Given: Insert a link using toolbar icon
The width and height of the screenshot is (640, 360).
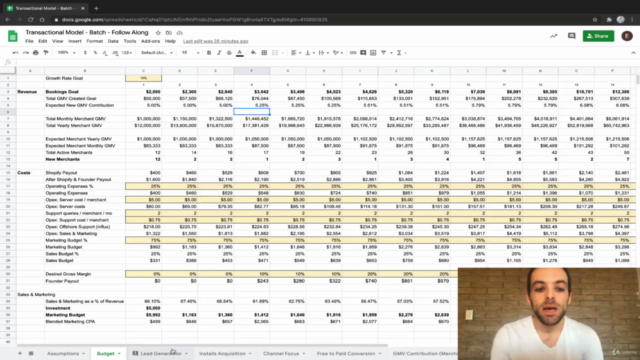Looking at the screenshot, I should pyautogui.click(x=353, y=53).
